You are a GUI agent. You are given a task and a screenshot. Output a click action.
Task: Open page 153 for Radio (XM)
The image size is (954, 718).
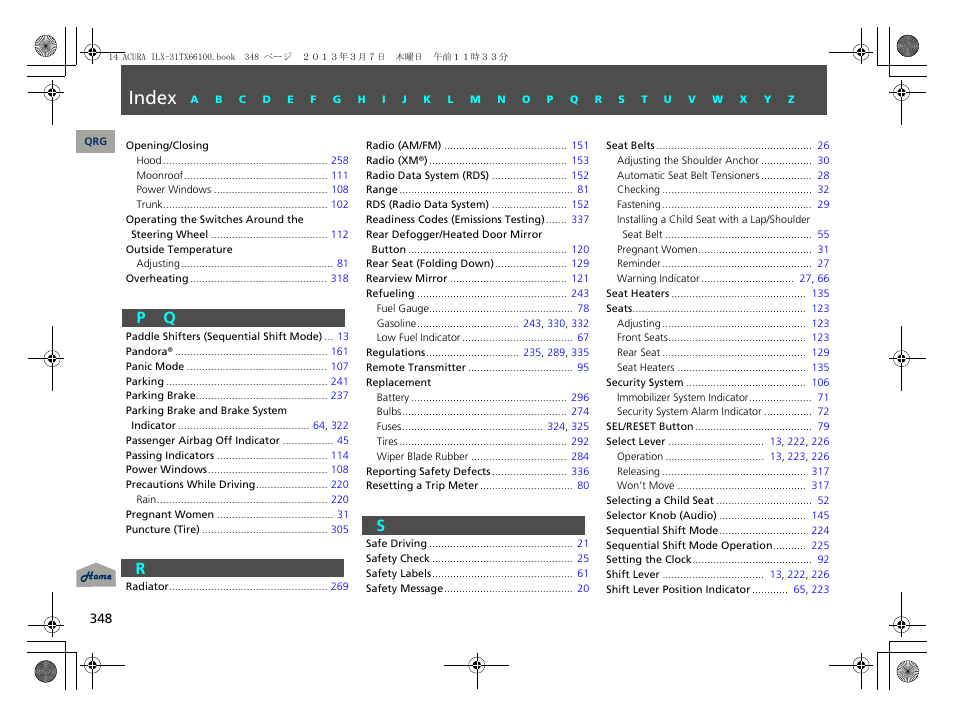coord(580,160)
